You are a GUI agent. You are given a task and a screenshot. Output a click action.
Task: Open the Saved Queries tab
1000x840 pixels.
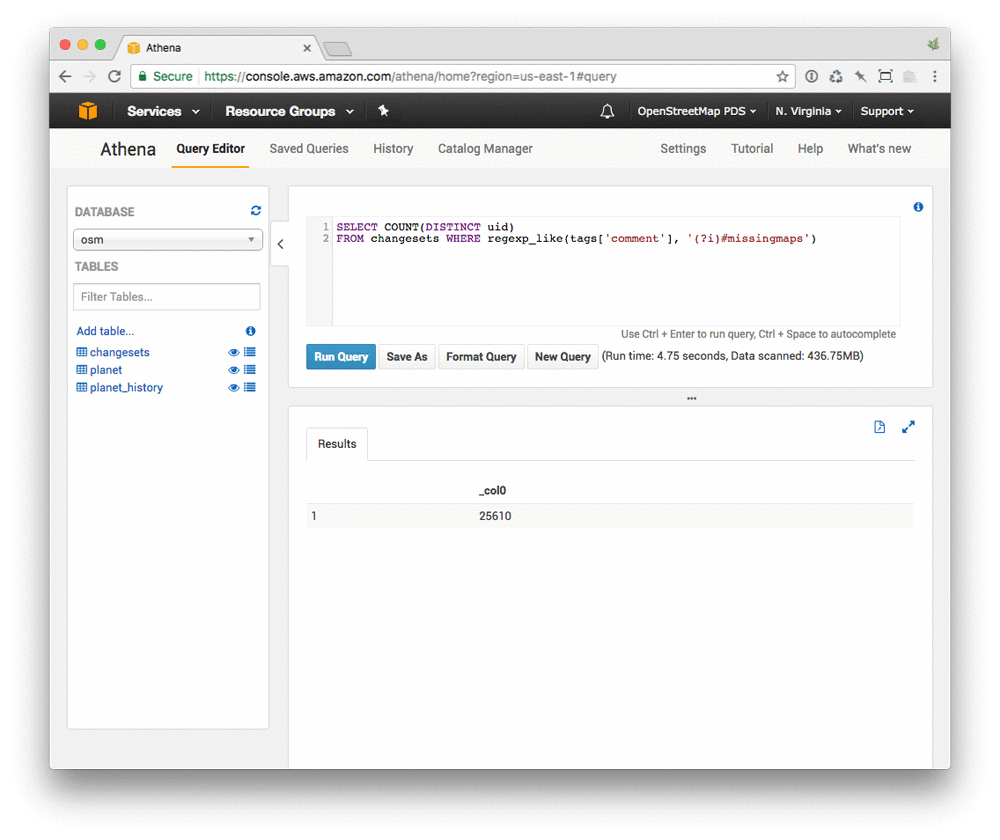[309, 149]
